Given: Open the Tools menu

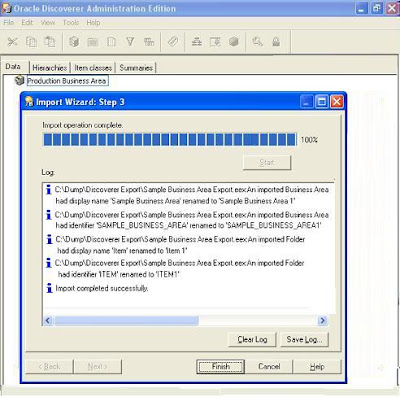Looking at the screenshot, I should tap(71, 23).
